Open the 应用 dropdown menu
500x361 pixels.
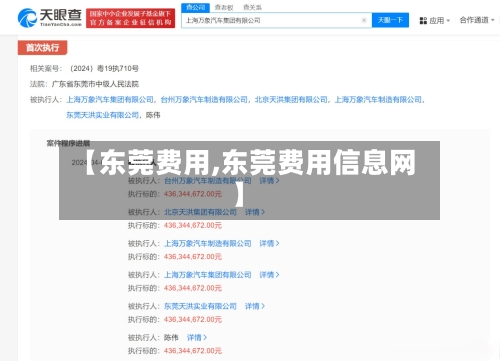point(439,21)
